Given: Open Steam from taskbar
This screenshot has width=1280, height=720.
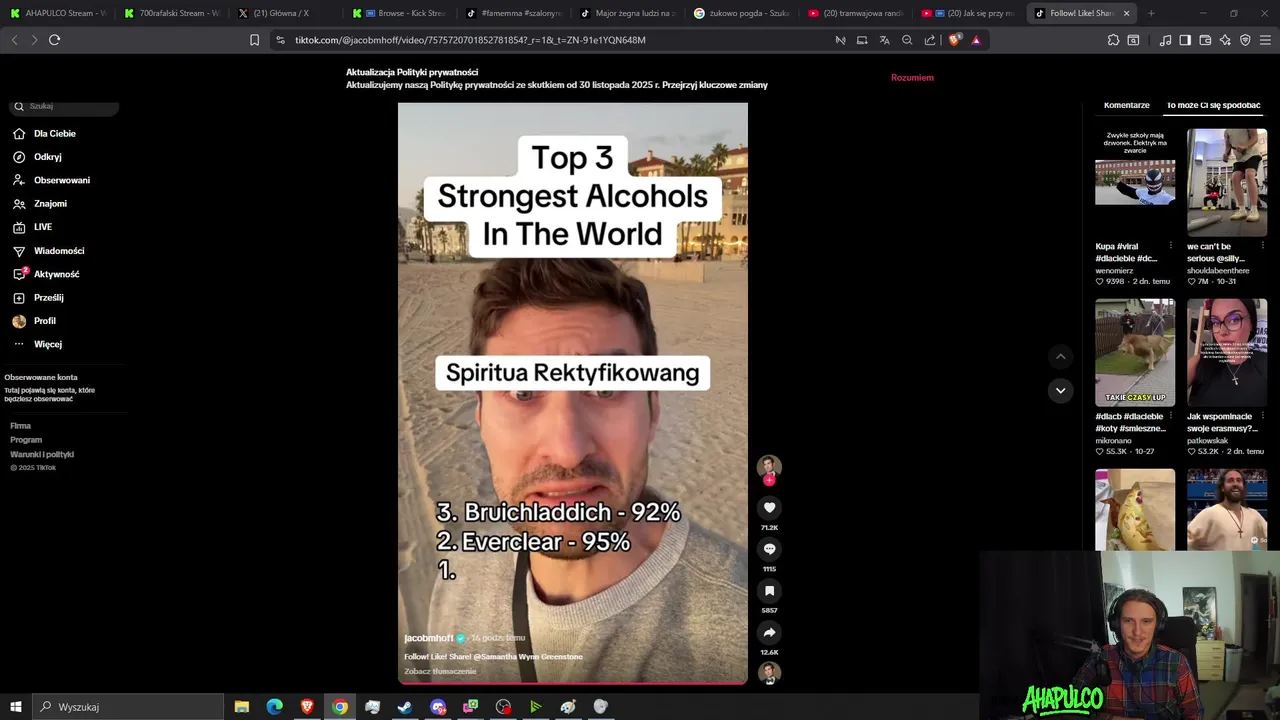Looking at the screenshot, I should [405, 707].
